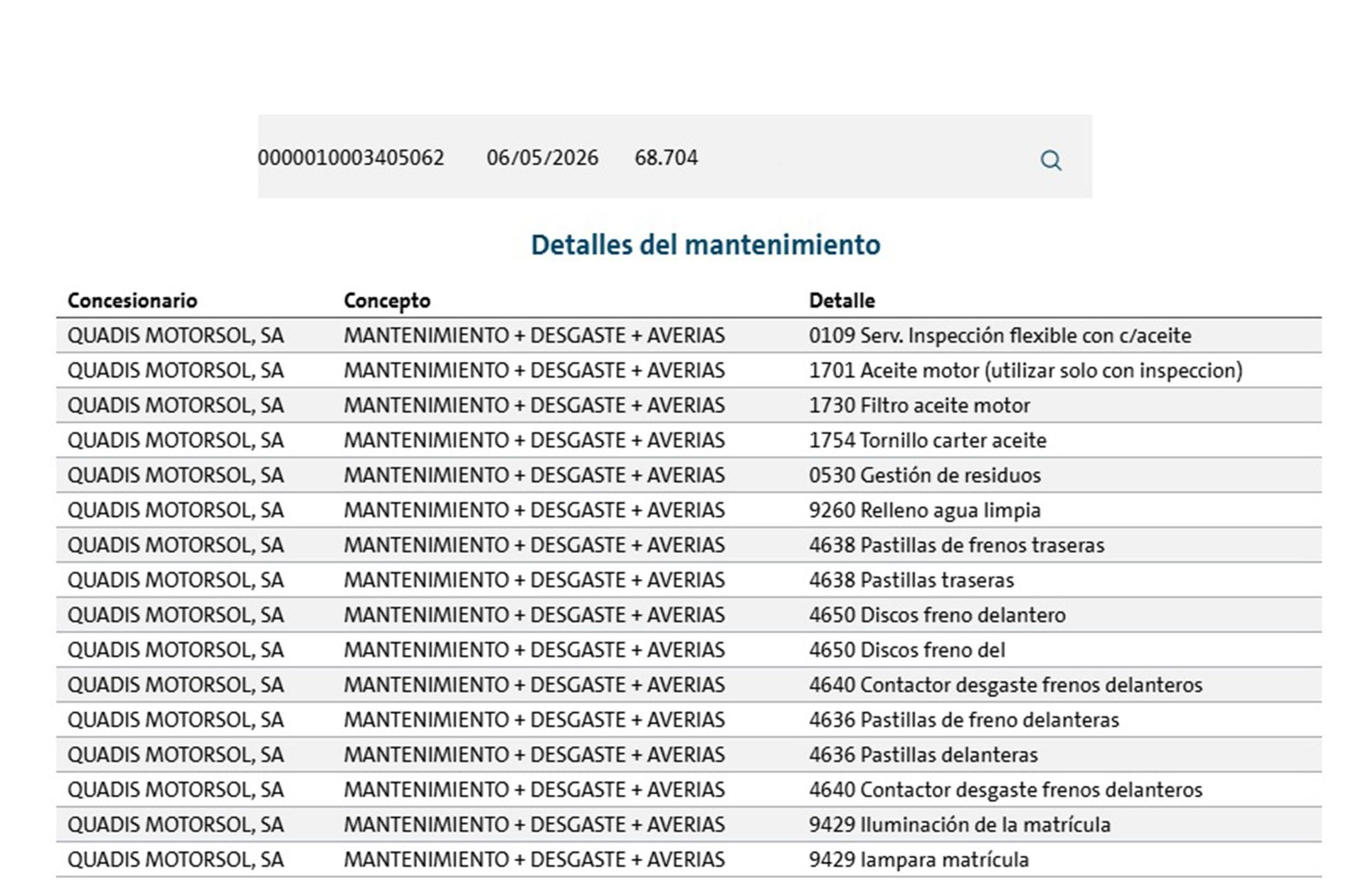This screenshot has height=896, width=1366.
Task: Select 4650 Discos freno delantero
Action: tap(937, 614)
